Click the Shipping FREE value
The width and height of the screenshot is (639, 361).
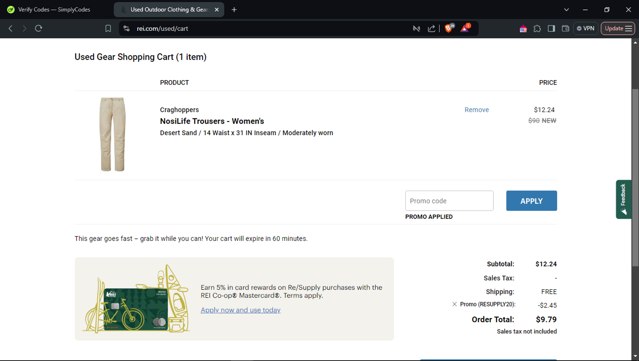(549, 292)
